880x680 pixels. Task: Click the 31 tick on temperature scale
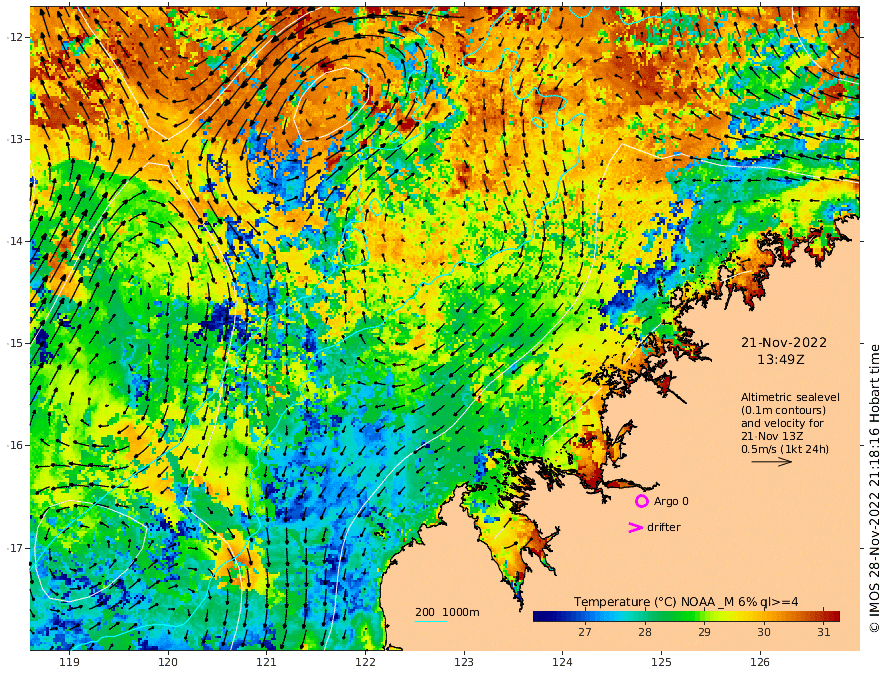[823, 632]
